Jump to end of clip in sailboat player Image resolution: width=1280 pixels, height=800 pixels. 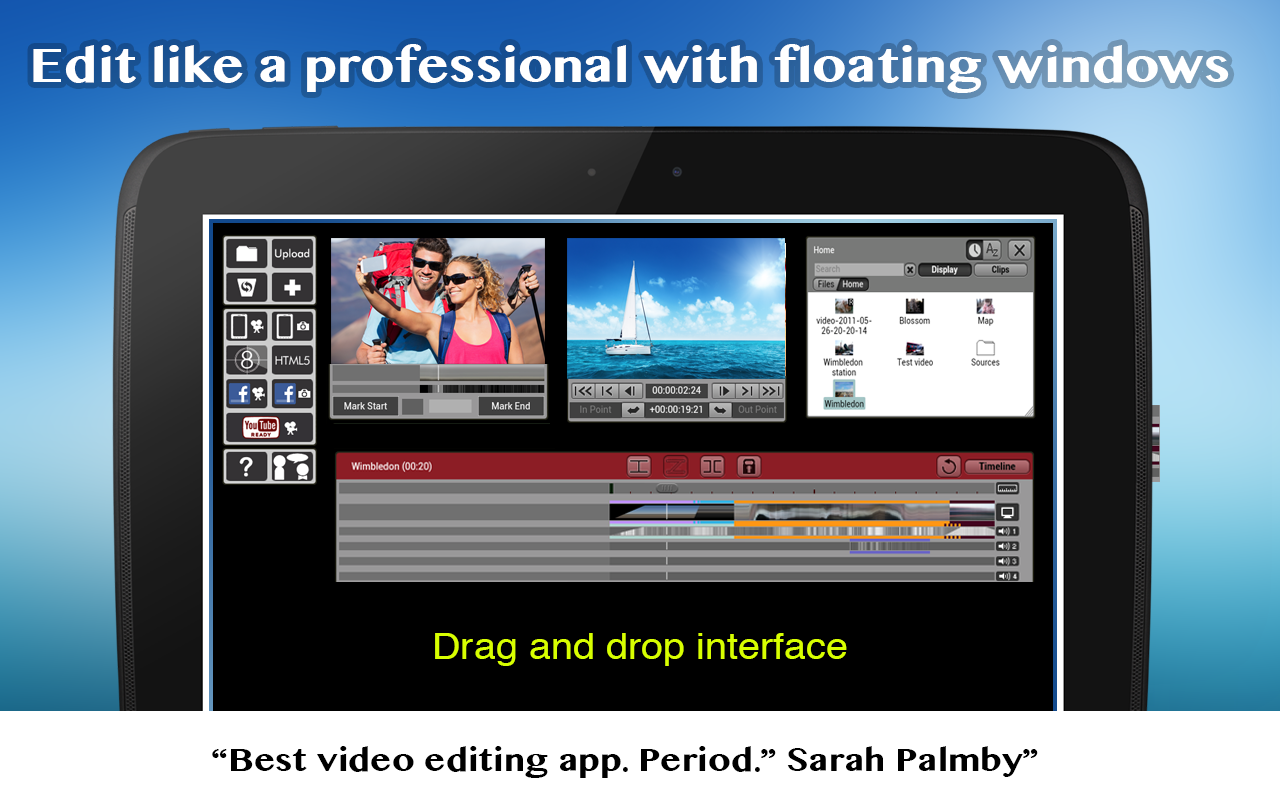(770, 391)
